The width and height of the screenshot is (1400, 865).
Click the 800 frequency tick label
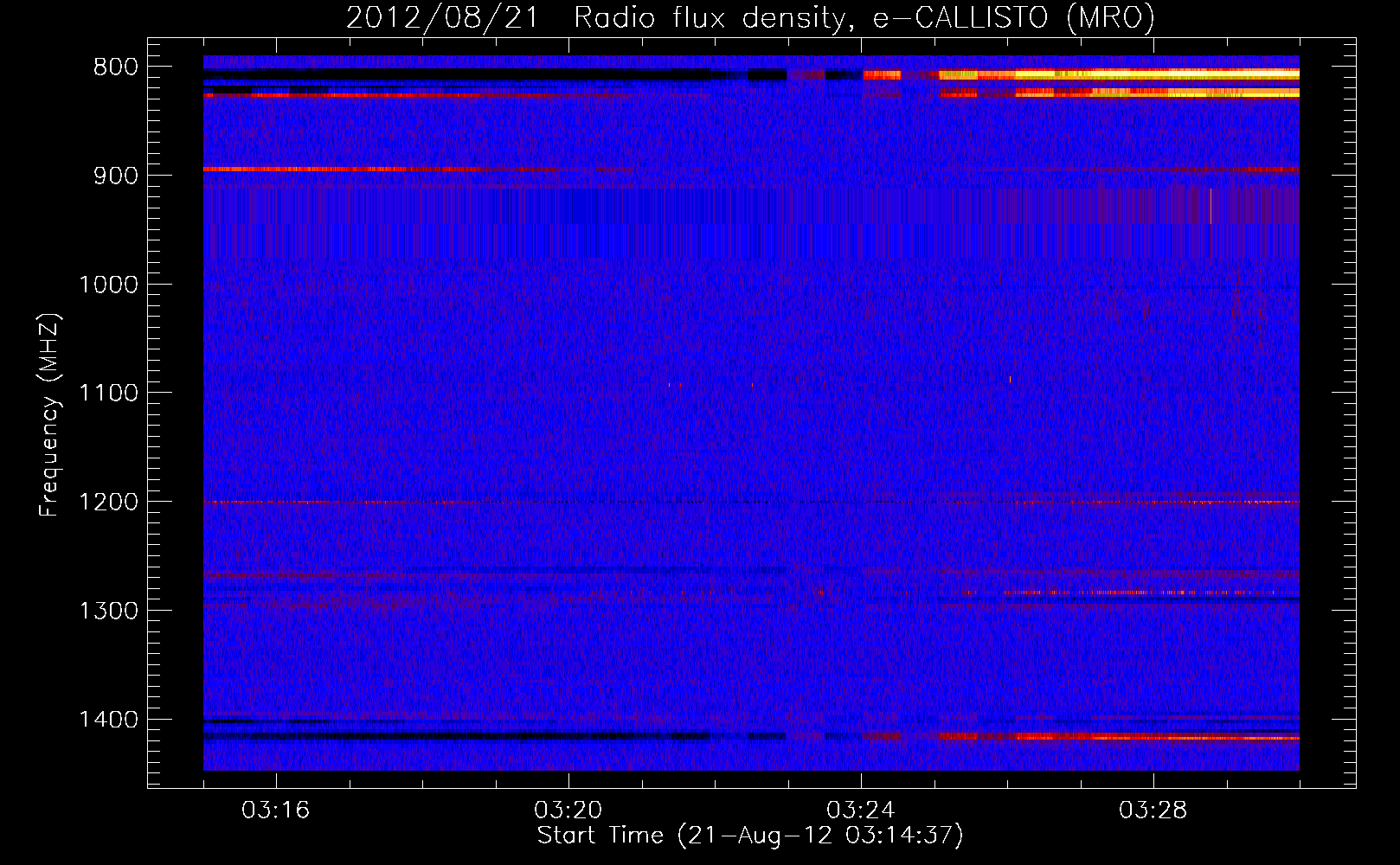(115, 67)
